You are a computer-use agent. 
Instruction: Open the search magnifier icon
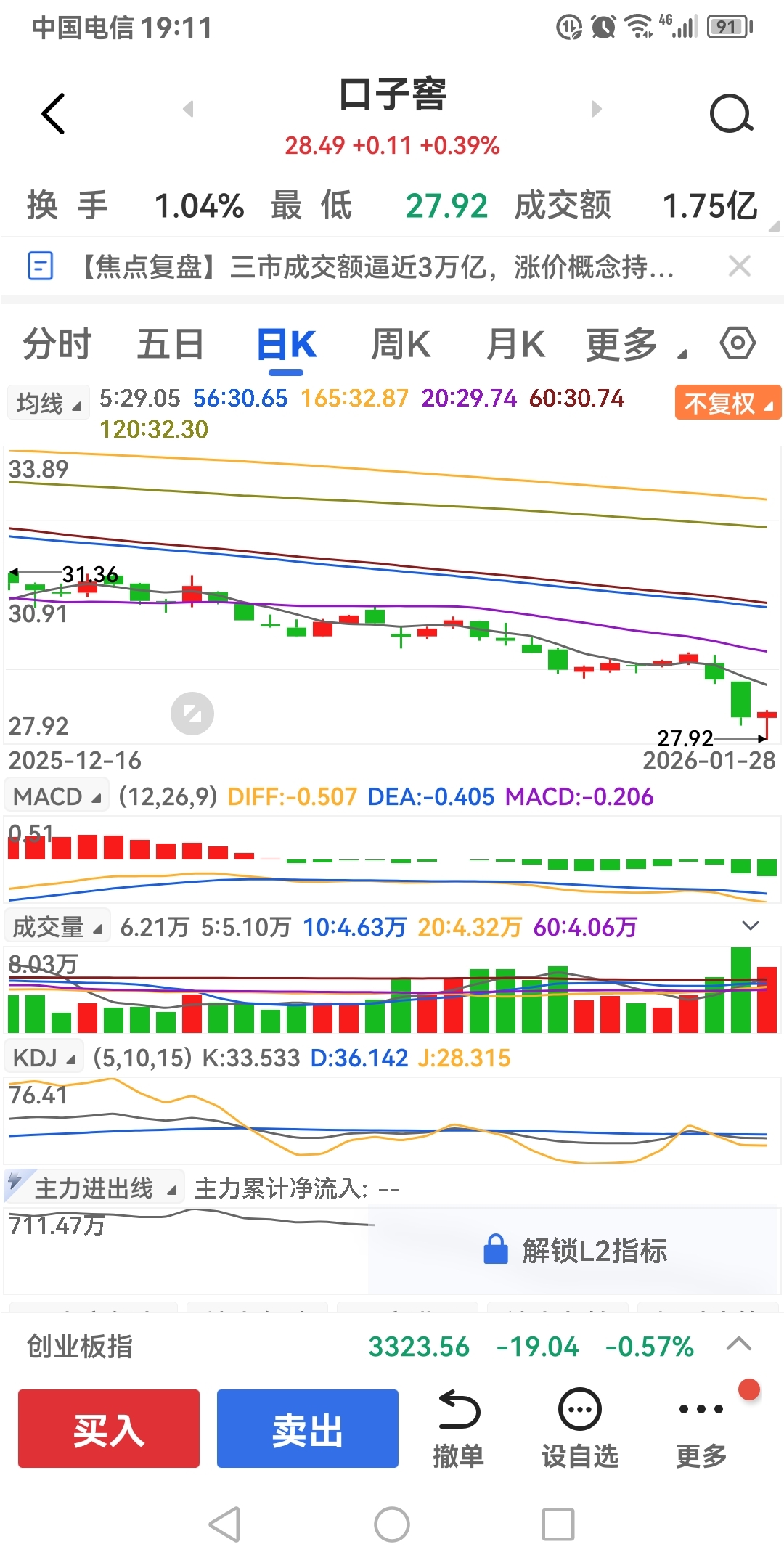[731, 113]
